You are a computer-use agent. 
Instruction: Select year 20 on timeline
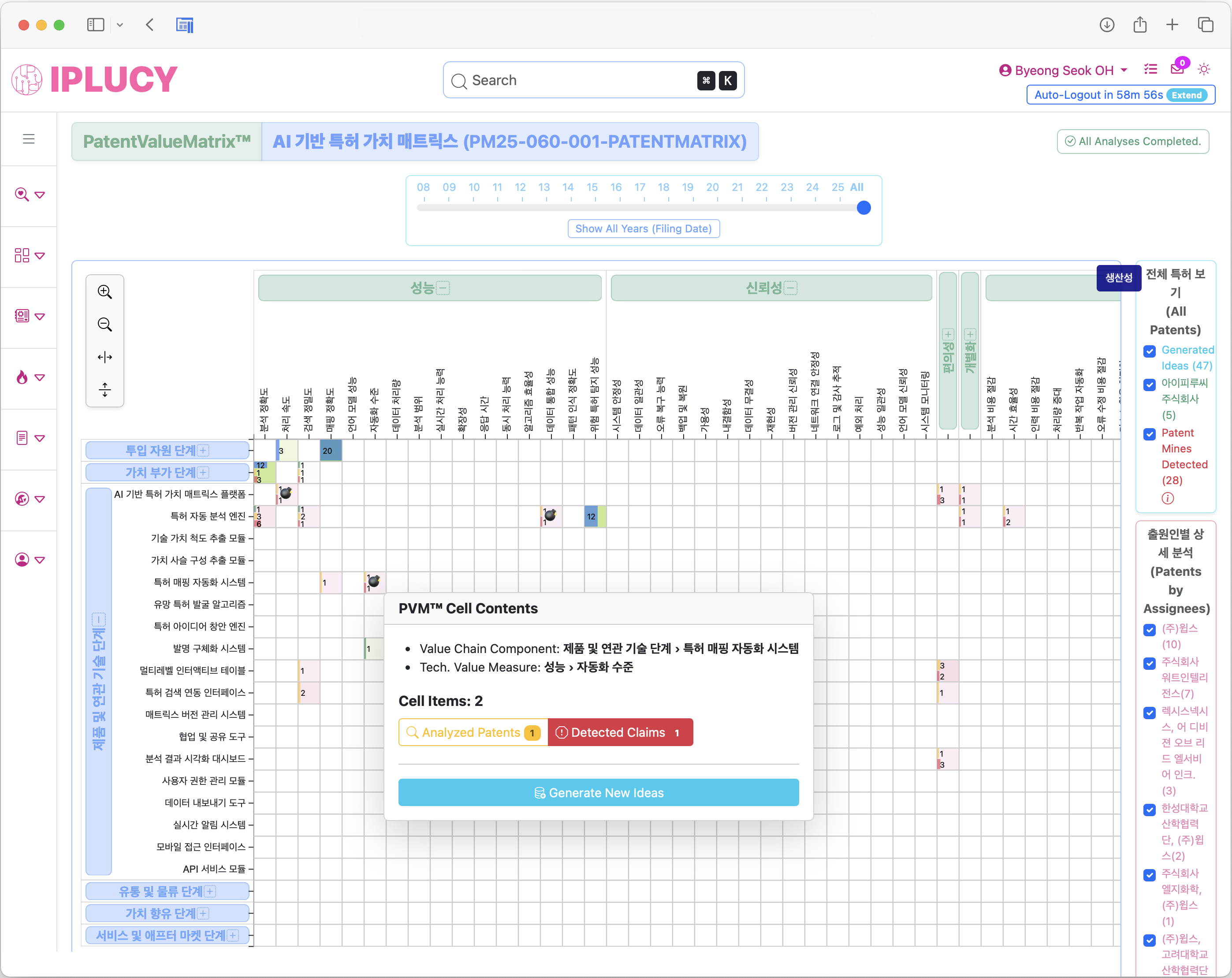click(712, 187)
